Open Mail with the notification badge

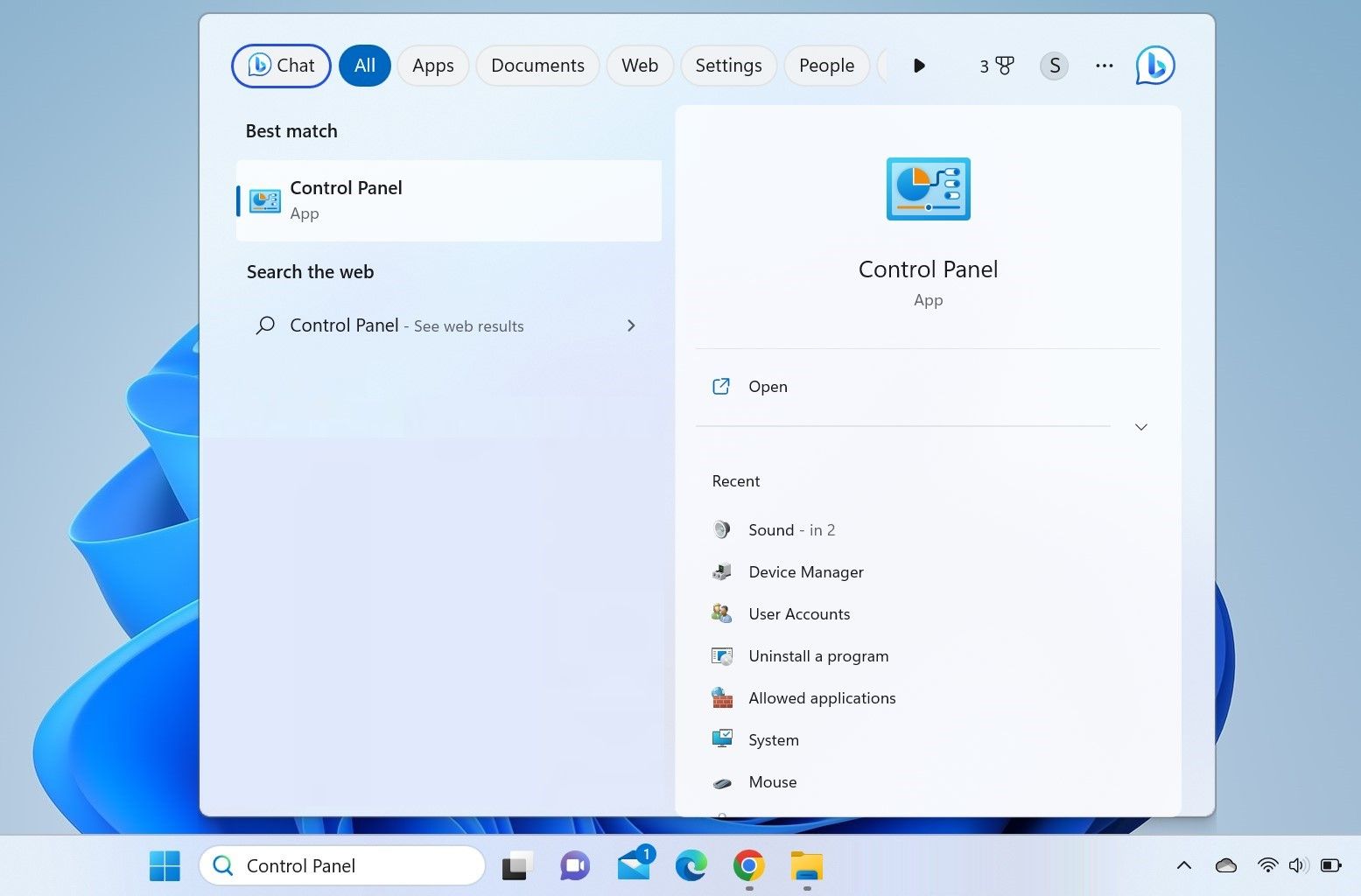pos(633,865)
